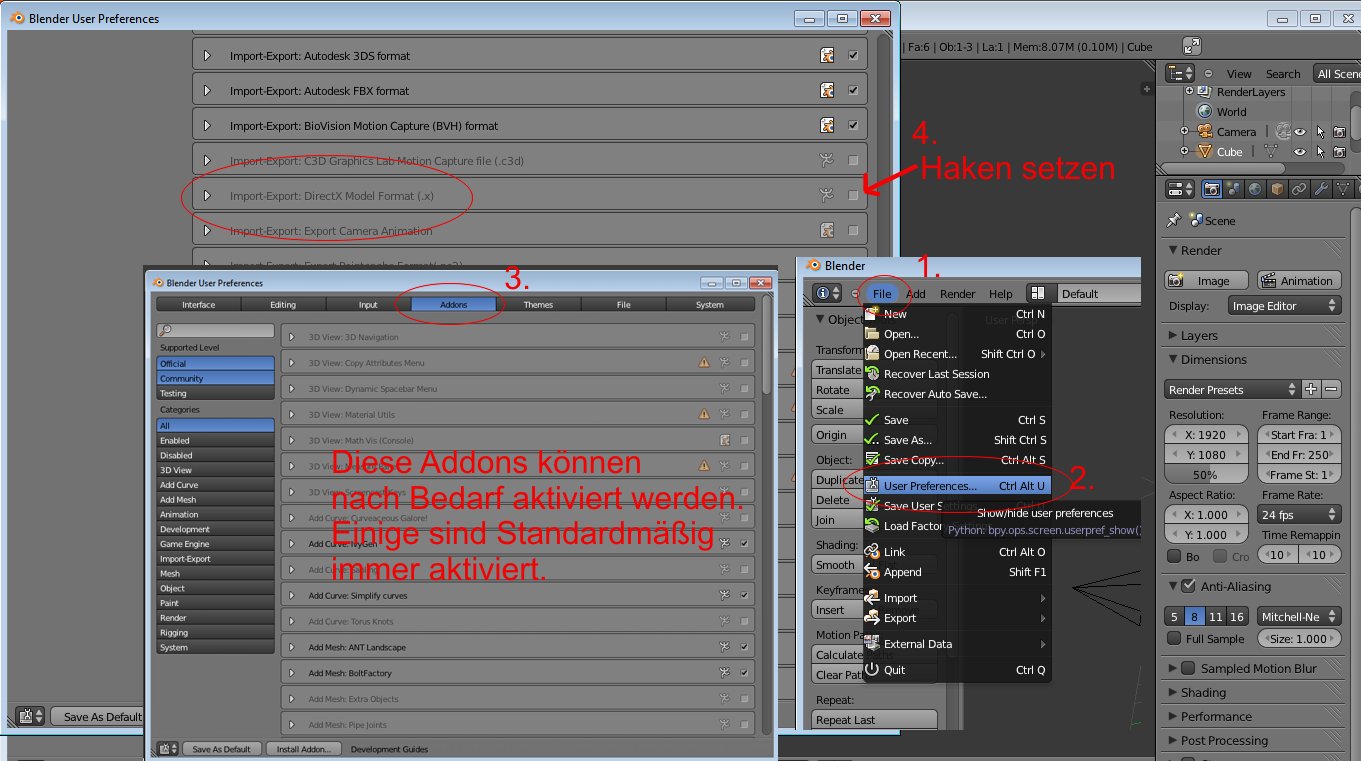Click support icon for Autodesk 3DS format addon
The width and height of the screenshot is (1361, 761).
(x=827, y=56)
